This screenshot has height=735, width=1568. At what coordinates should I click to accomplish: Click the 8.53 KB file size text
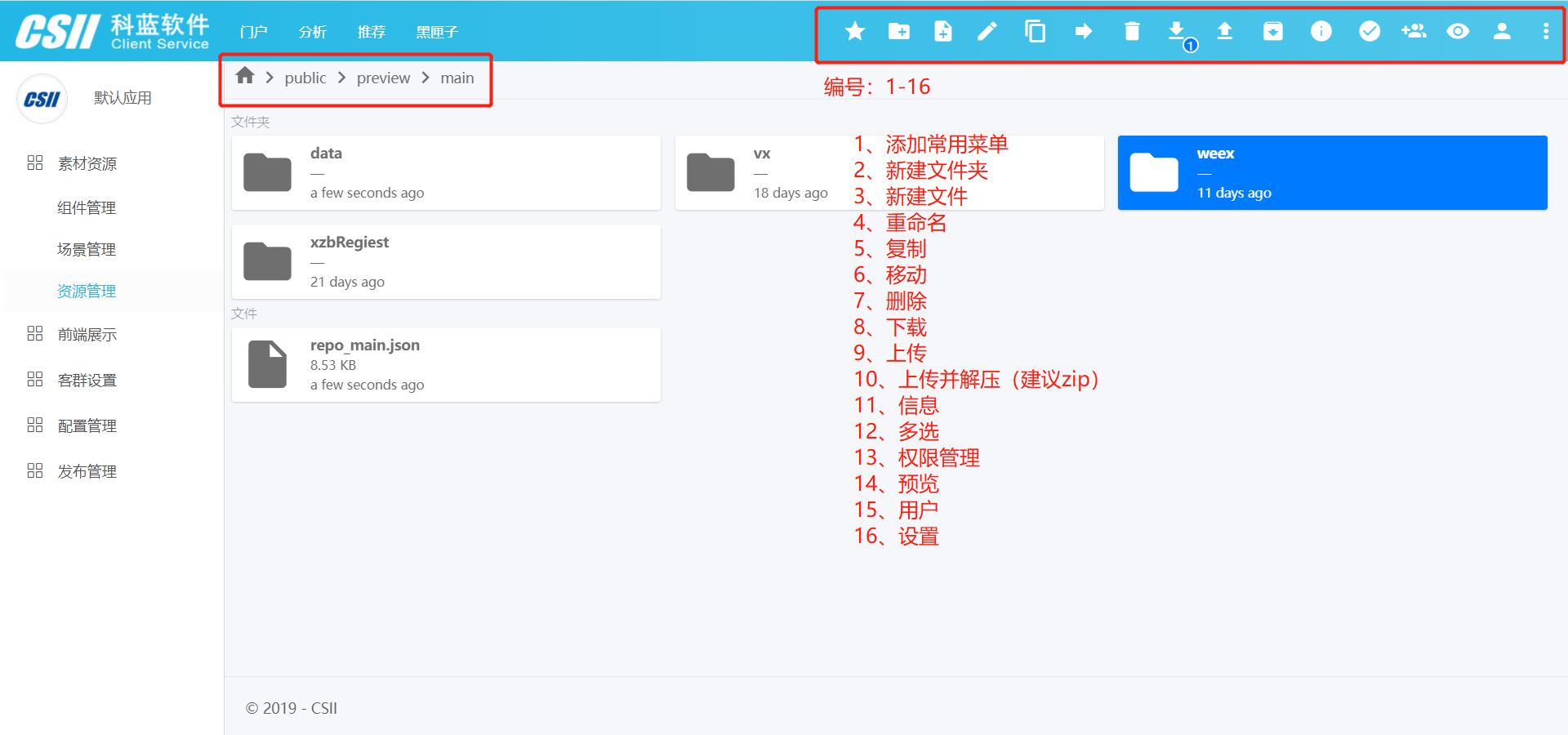coord(333,365)
